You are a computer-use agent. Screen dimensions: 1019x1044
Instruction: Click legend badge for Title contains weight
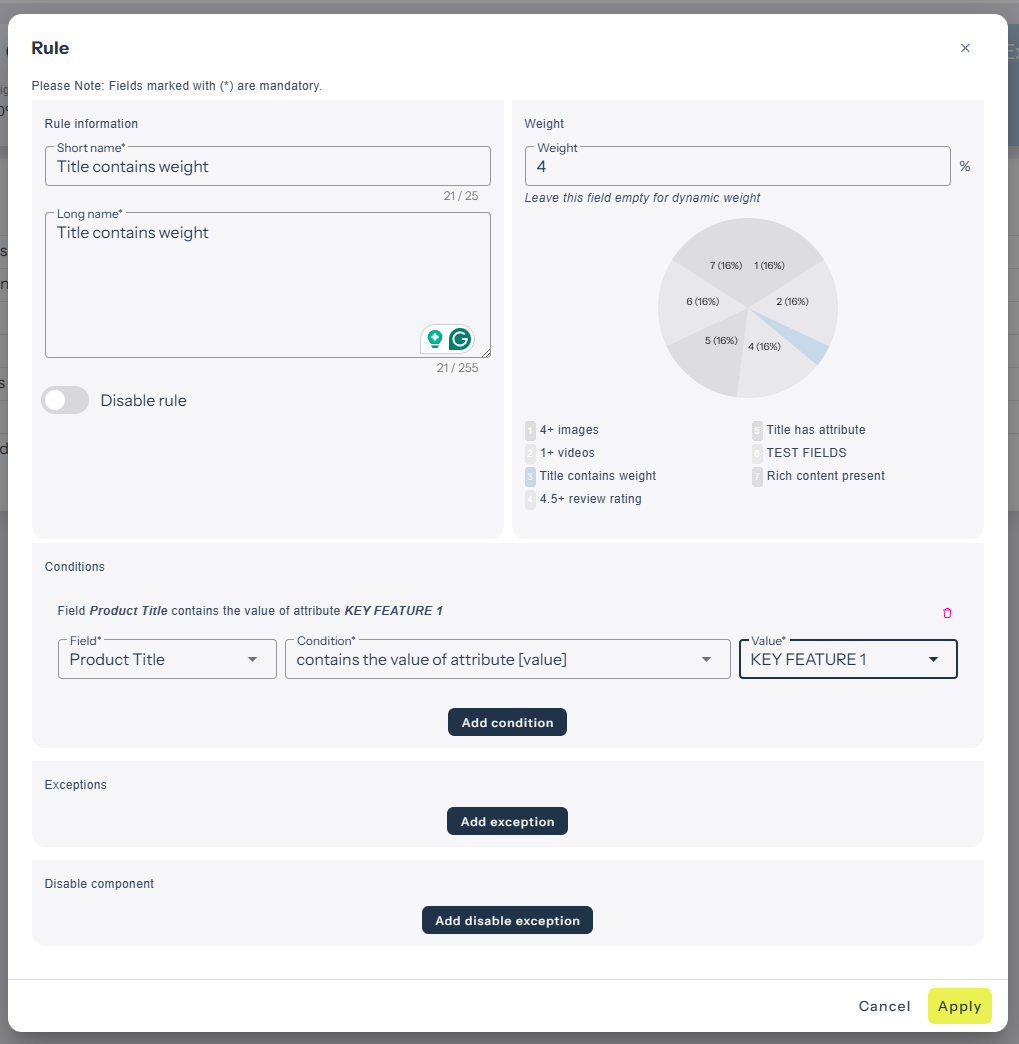[530, 476]
